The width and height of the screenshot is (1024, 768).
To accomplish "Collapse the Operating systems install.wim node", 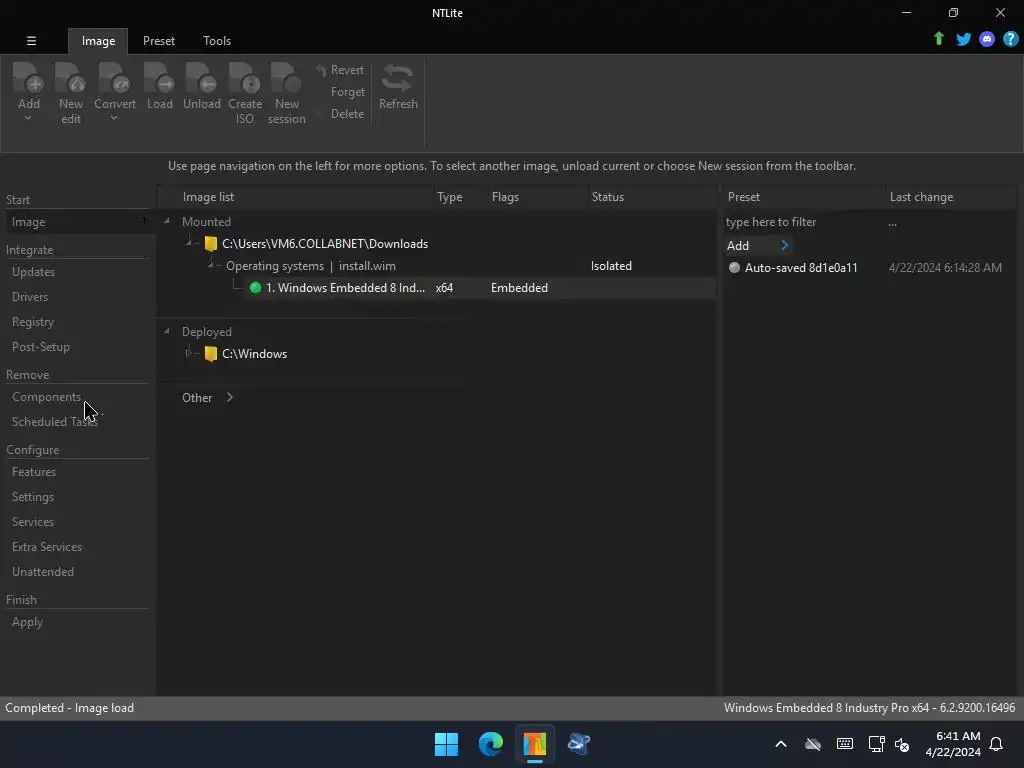I will [211, 264].
